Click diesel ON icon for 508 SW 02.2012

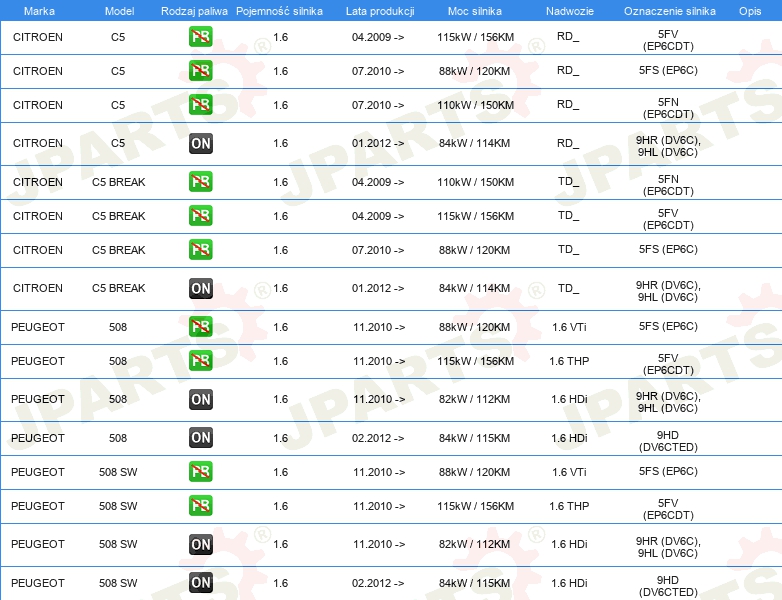pos(200,583)
